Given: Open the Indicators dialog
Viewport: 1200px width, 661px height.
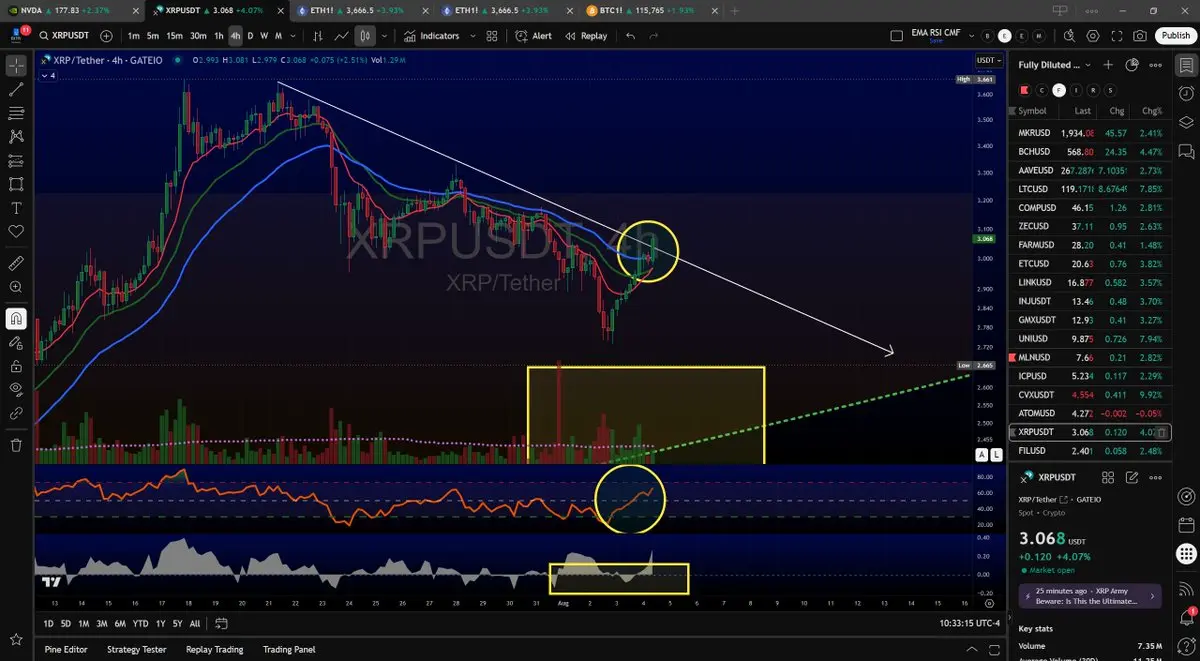Looking at the screenshot, I should (x=432, y=36).
